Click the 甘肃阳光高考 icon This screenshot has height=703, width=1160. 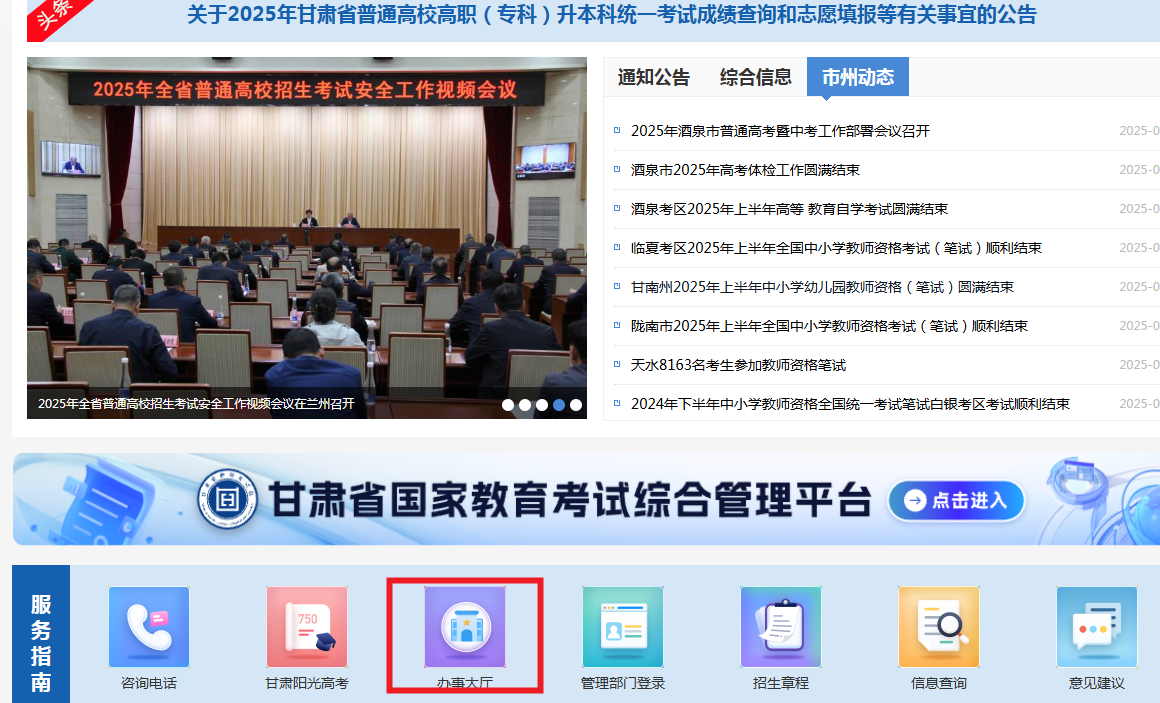[x=306, y=627]
